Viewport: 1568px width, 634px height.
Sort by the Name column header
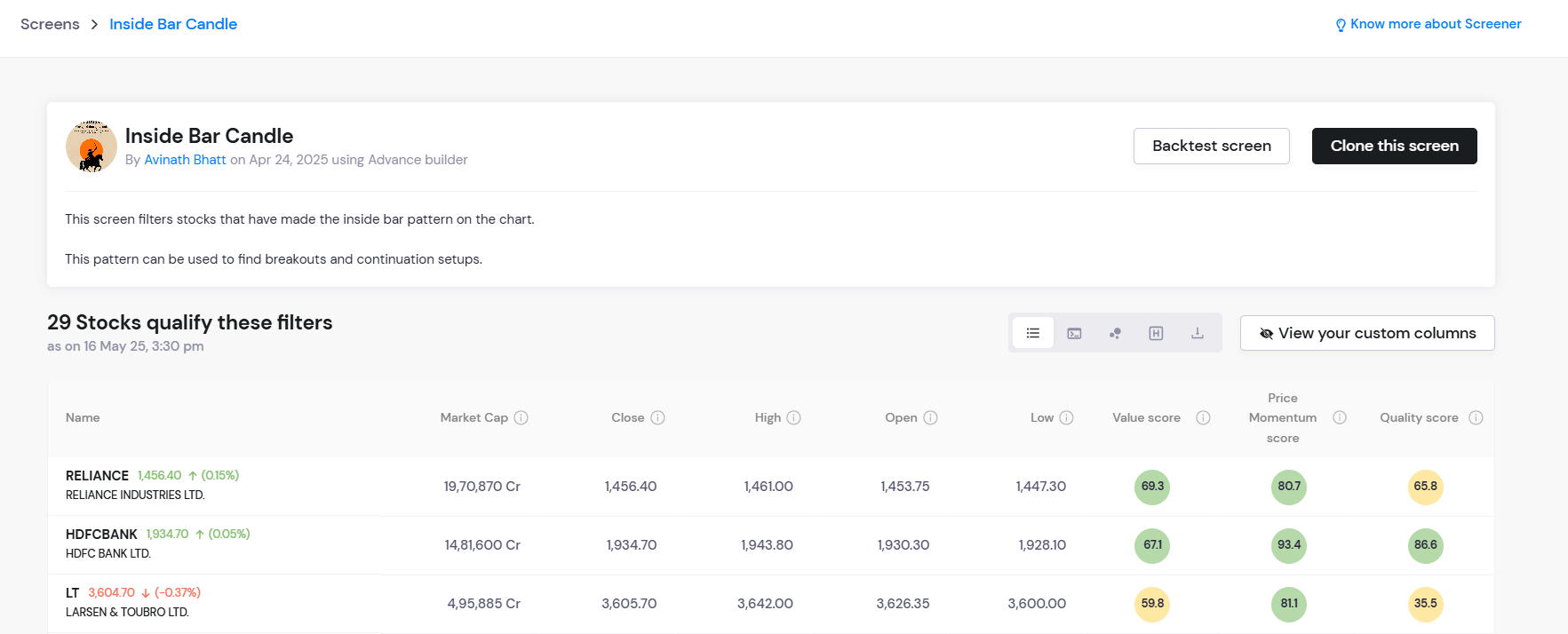point(83,417)
